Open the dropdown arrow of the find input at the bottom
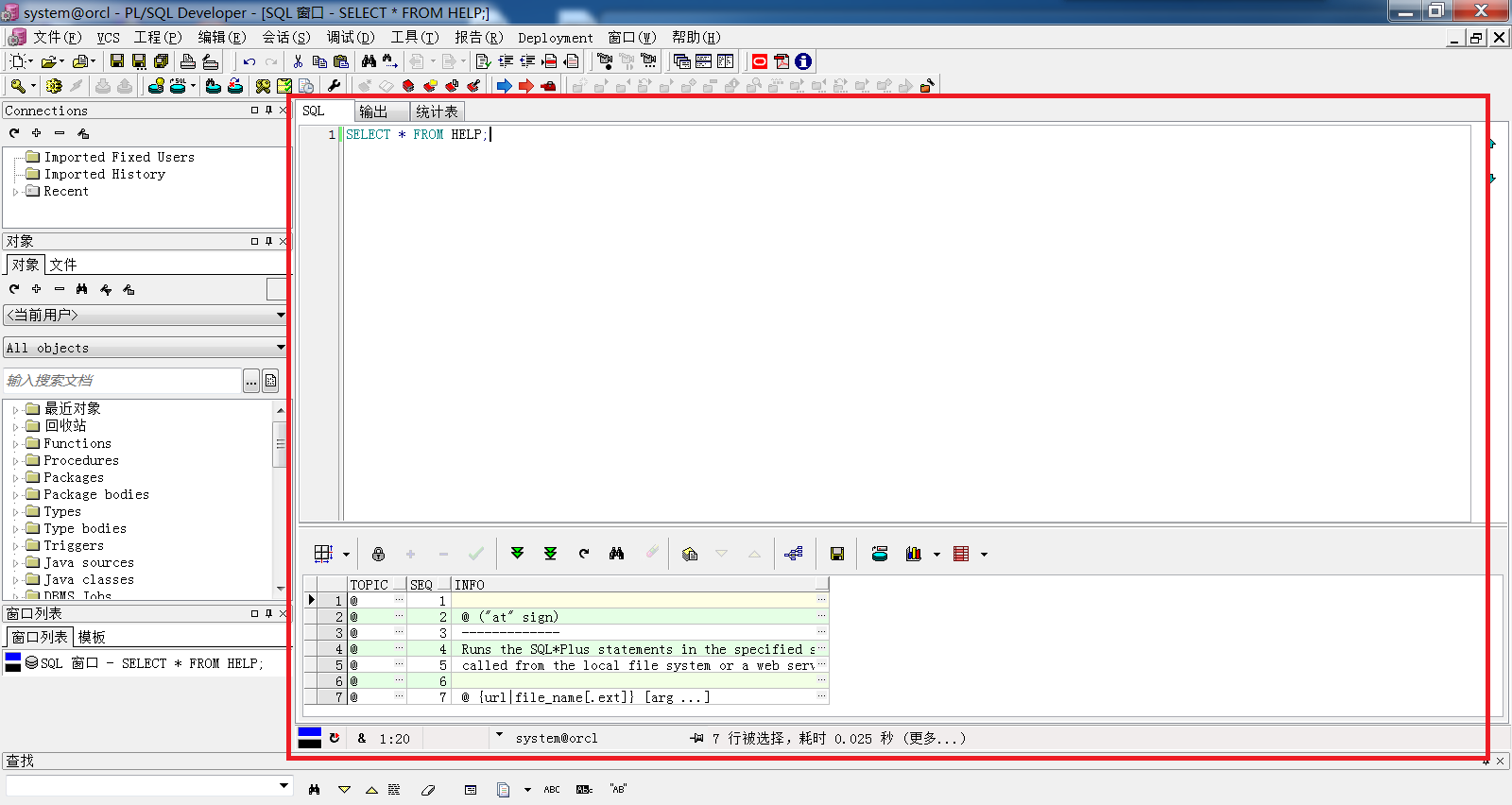The width and height of the screenshot is (1512, 805). (x=283, y=785)
